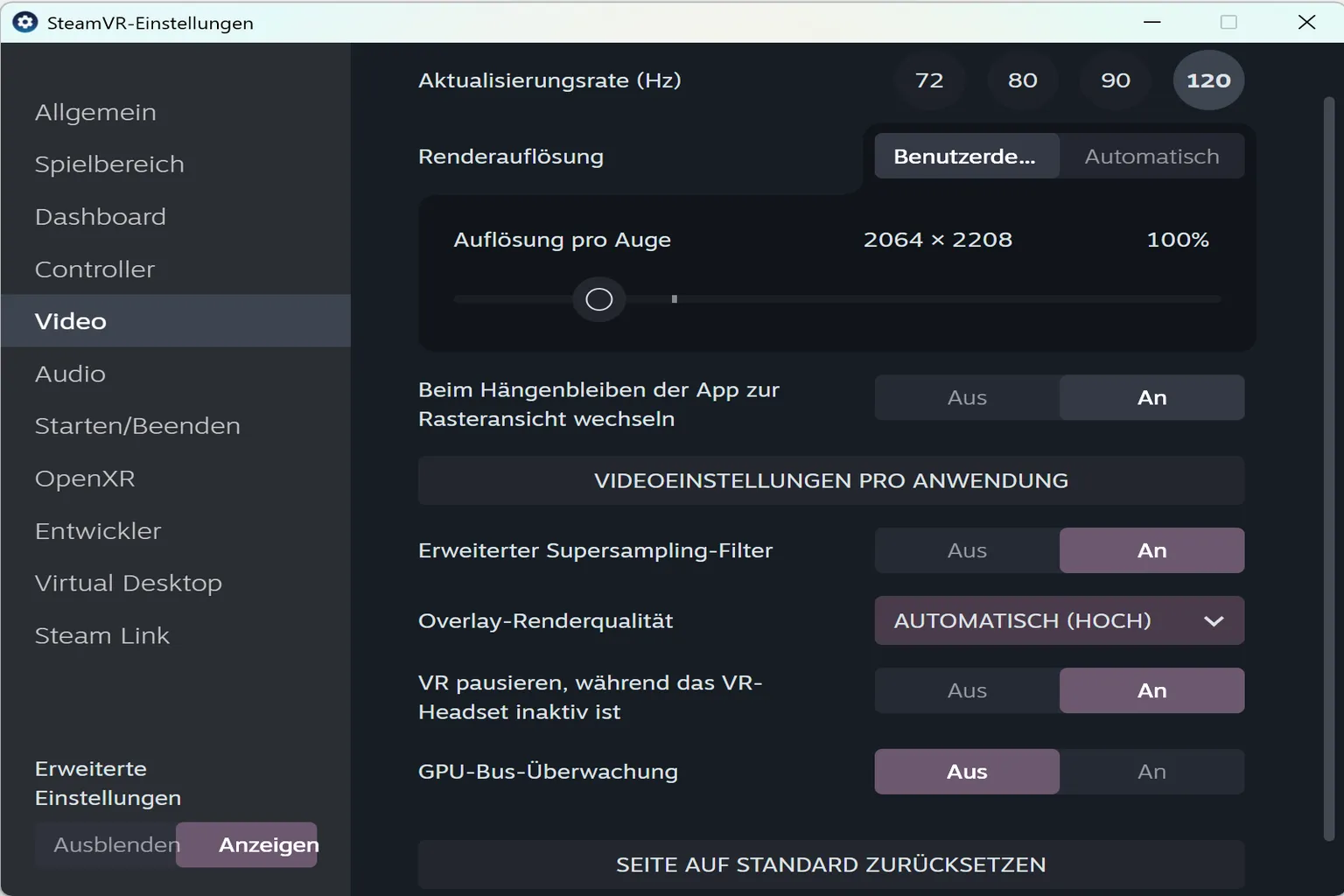This screenshot has width=1344, height=896.
Task: Set refresh rate to 80 Hz
Action: pos(1022,80)
